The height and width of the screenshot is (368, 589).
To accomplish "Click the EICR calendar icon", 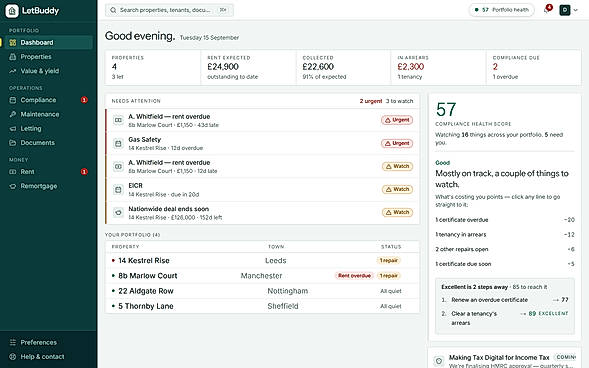I will tap(118, 190).
